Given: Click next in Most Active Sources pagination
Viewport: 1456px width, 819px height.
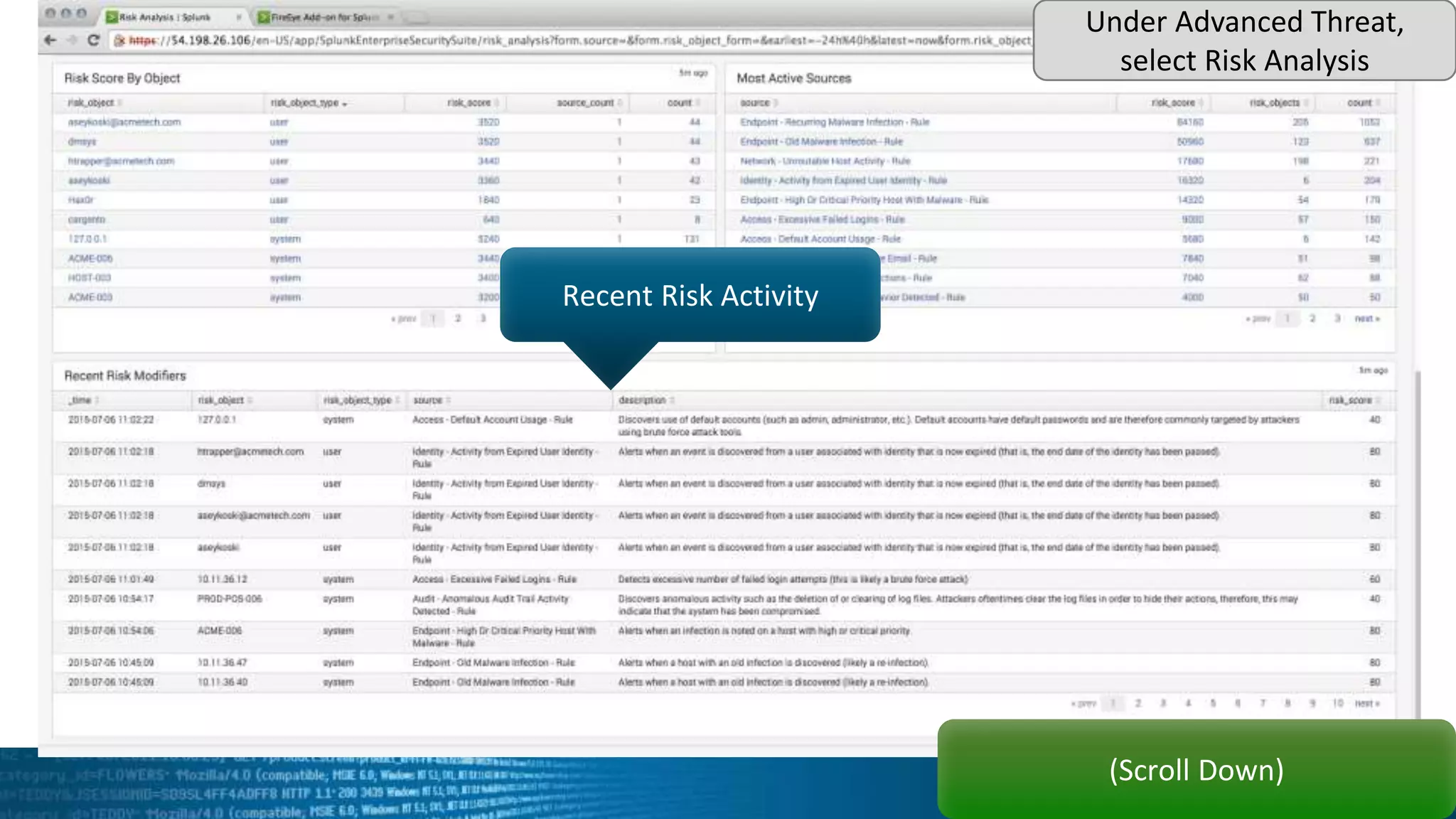Looking at the screenshot, I should tap(1366, 318).
